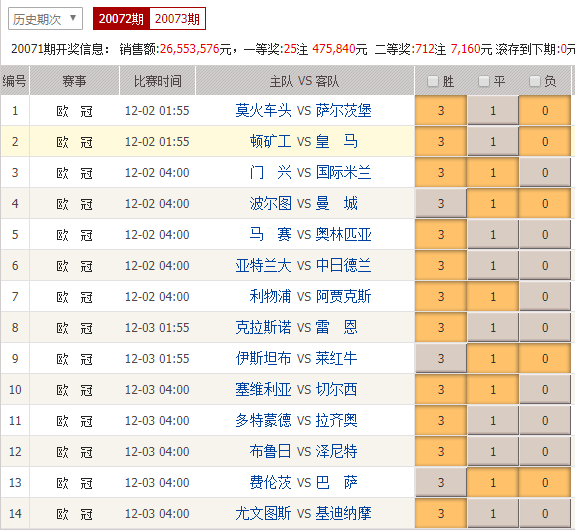Toggle draw option 1 for match 14
Image resolution: width=575 pixels, height=530 pixels.
493,513
